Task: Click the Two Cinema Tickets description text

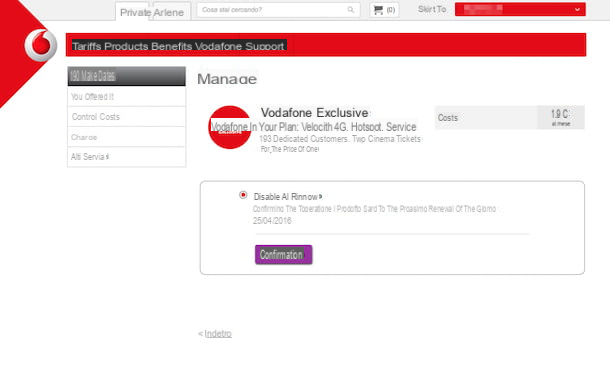Action: pos(340,139)
